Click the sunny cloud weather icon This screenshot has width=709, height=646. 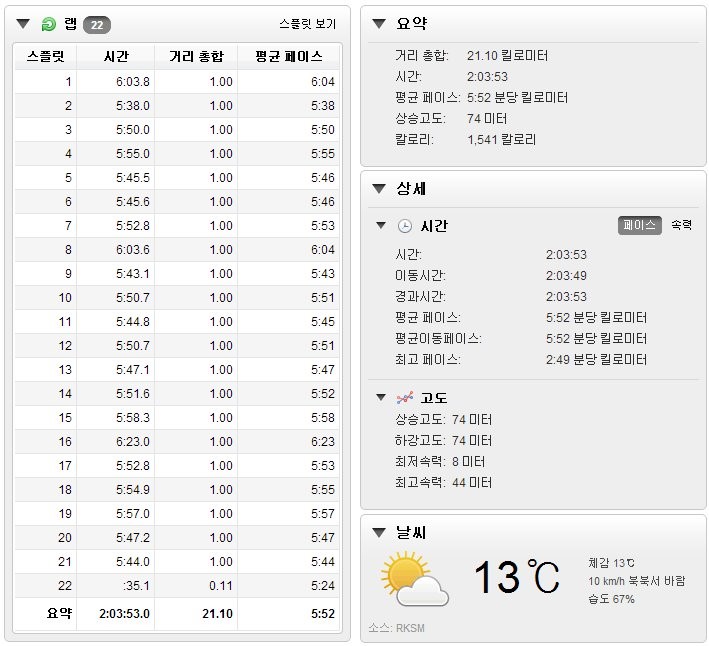413,579
